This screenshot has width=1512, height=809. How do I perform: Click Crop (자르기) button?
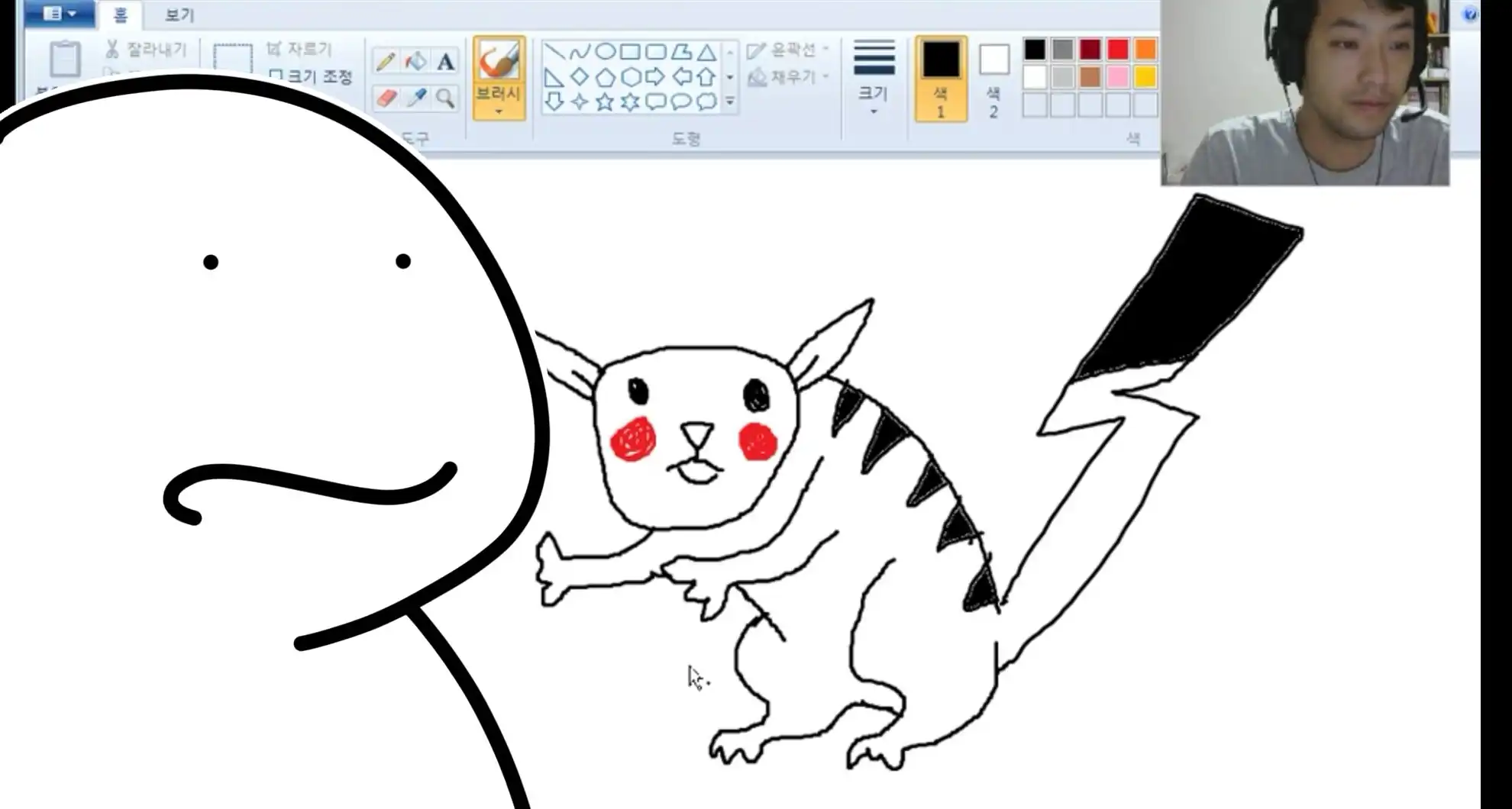[299, 50]
